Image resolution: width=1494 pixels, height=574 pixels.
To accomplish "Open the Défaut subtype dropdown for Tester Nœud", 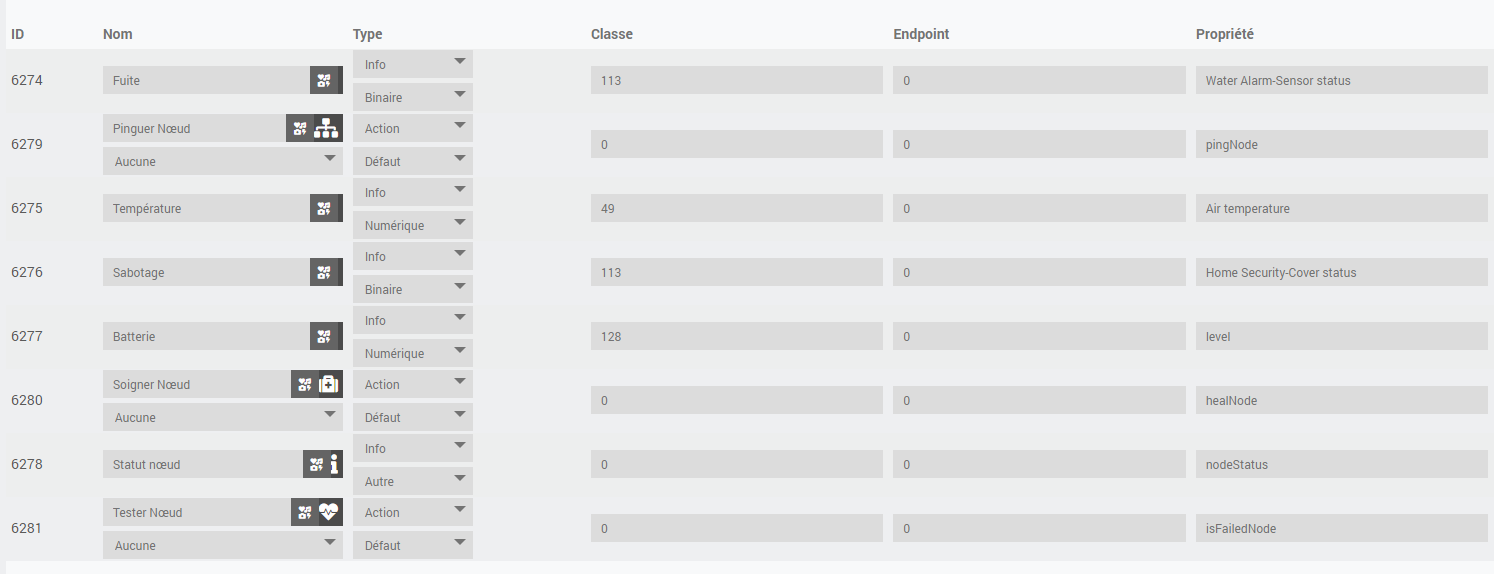I will point(413,545).
